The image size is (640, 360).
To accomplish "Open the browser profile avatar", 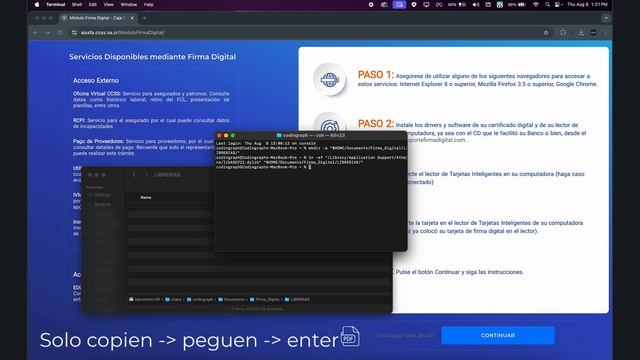I will click(593, 33).
